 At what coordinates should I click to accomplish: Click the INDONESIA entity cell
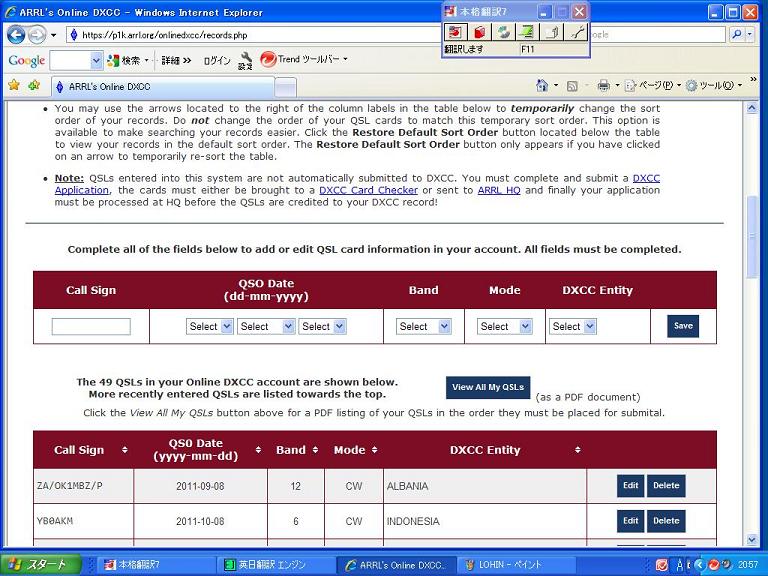click(x=485, y=521)
